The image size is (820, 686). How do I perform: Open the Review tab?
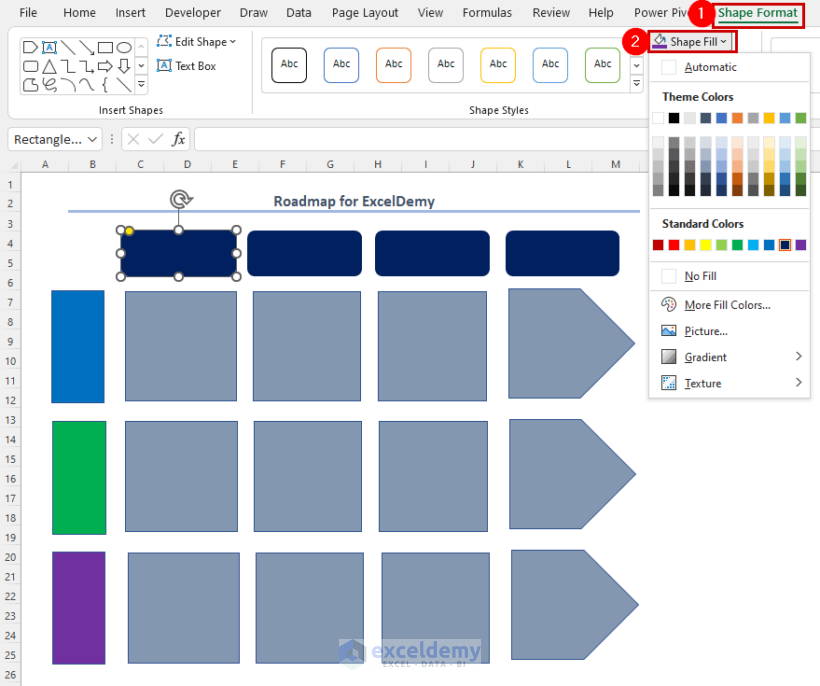(x=551, y=13)
